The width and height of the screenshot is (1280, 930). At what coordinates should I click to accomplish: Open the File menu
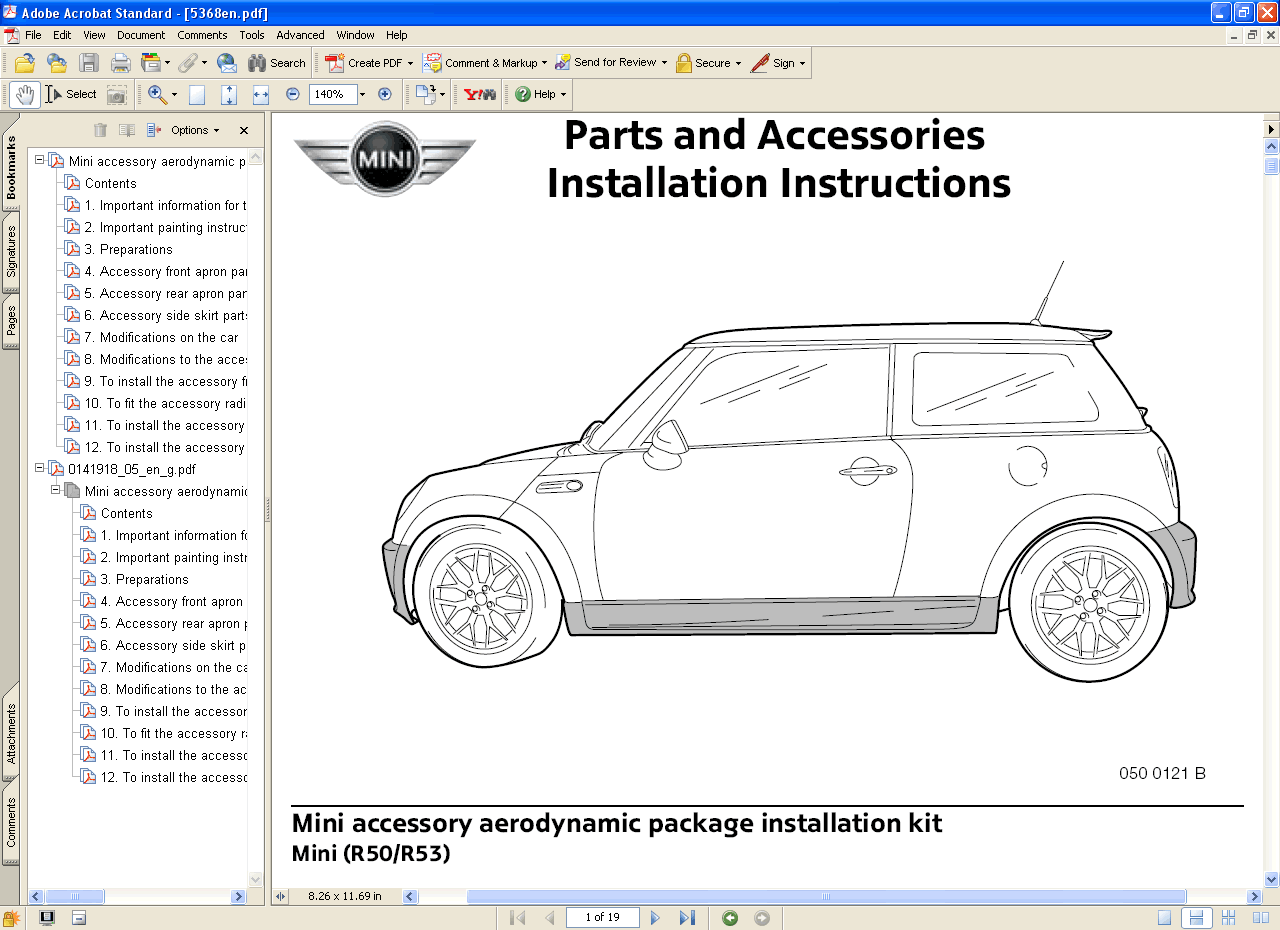pos(33,35)
